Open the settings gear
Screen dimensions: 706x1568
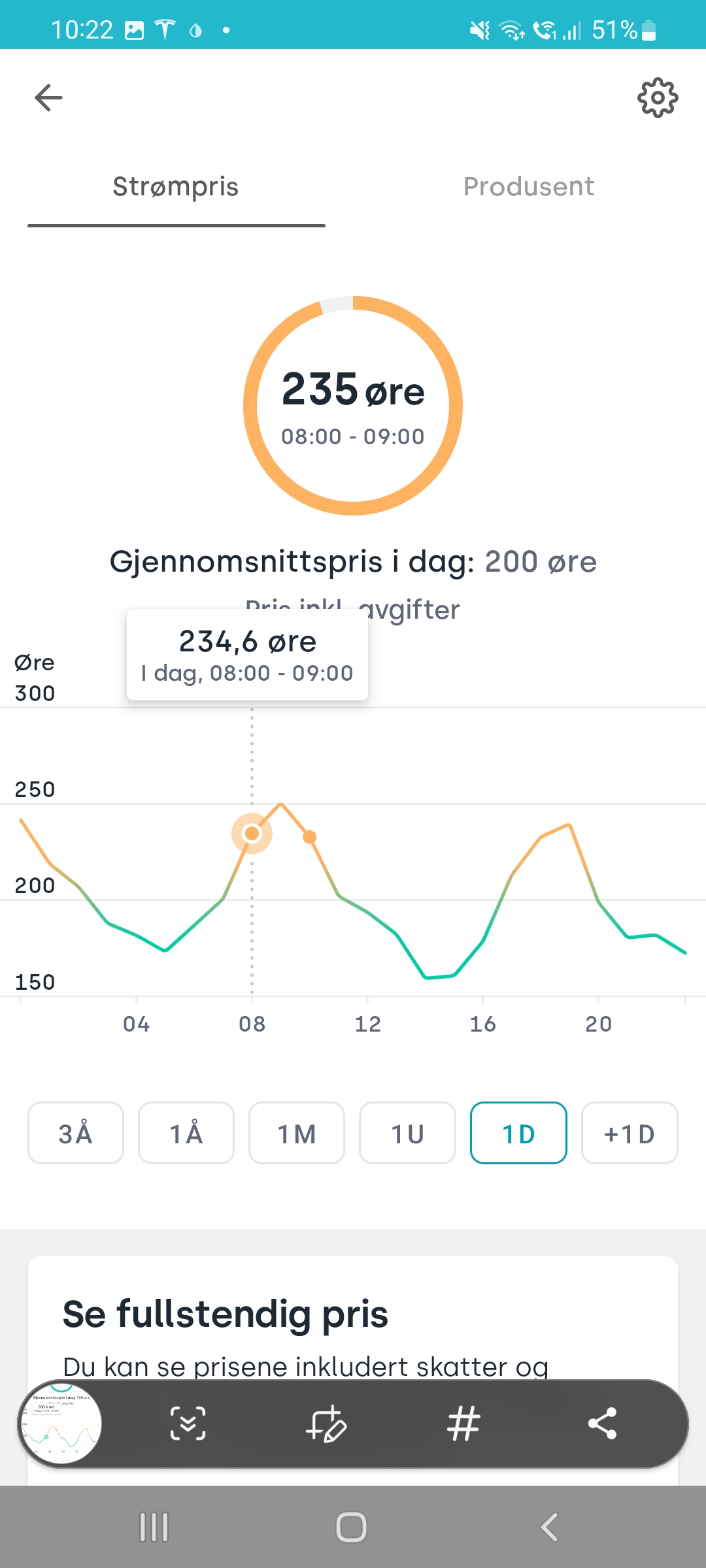(x=658, y=98)
